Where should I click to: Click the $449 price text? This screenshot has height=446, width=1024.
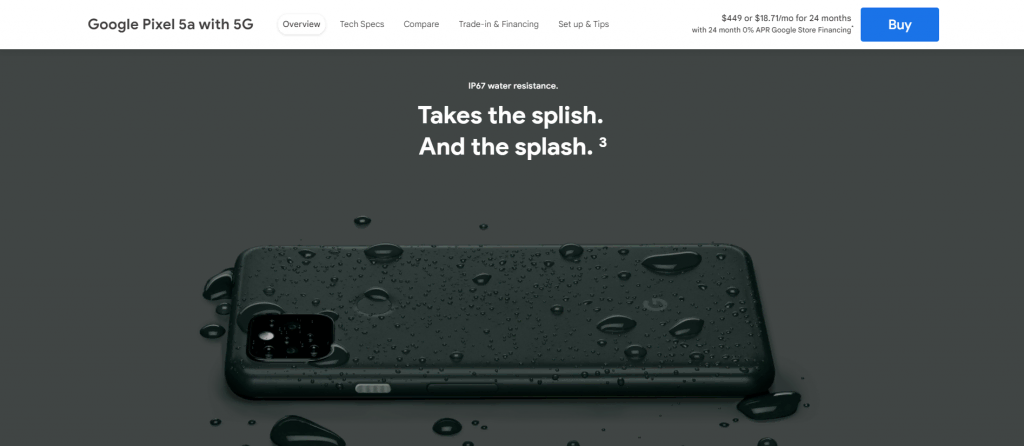coord(733,18)
